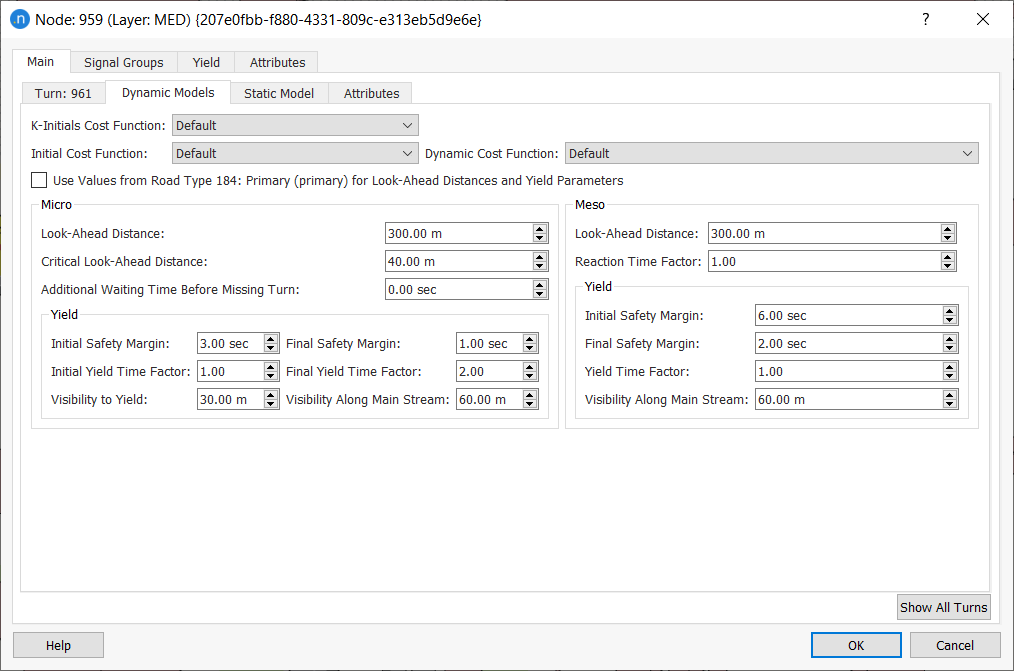Select the Yield tab

(206, 62)
